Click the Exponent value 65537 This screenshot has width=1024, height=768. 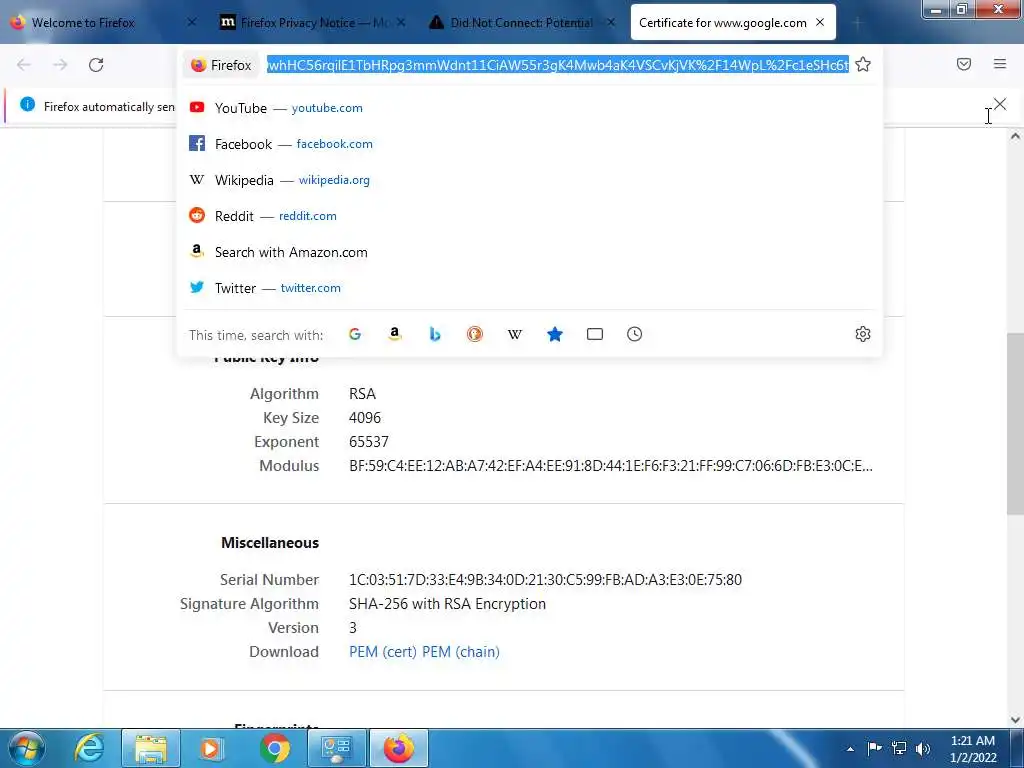369,442
